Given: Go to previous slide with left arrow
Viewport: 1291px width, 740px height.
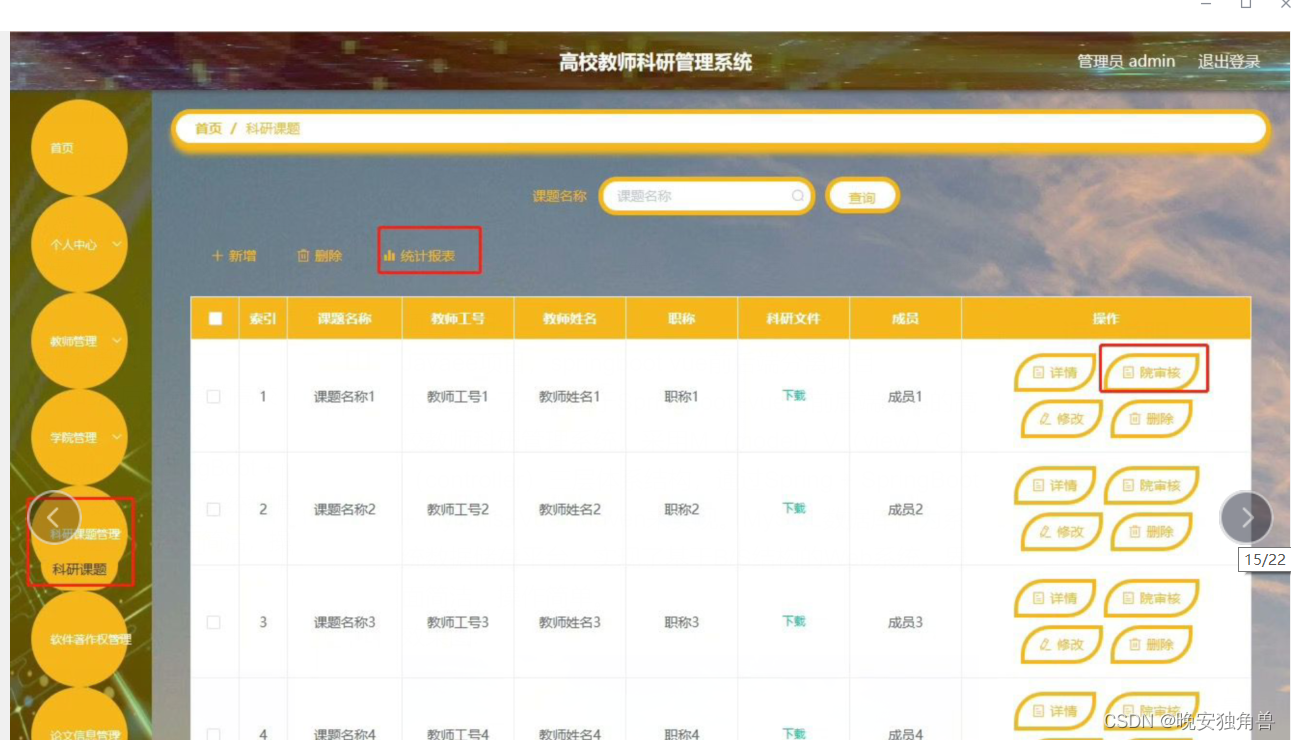Looking at the screenshot, I should point(54,518).
